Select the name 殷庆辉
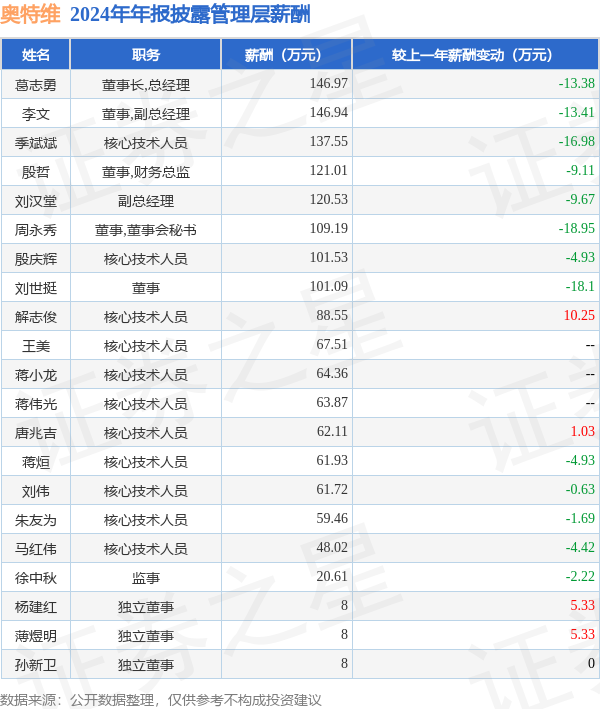The image size is (600, 709). pos(36,259)
